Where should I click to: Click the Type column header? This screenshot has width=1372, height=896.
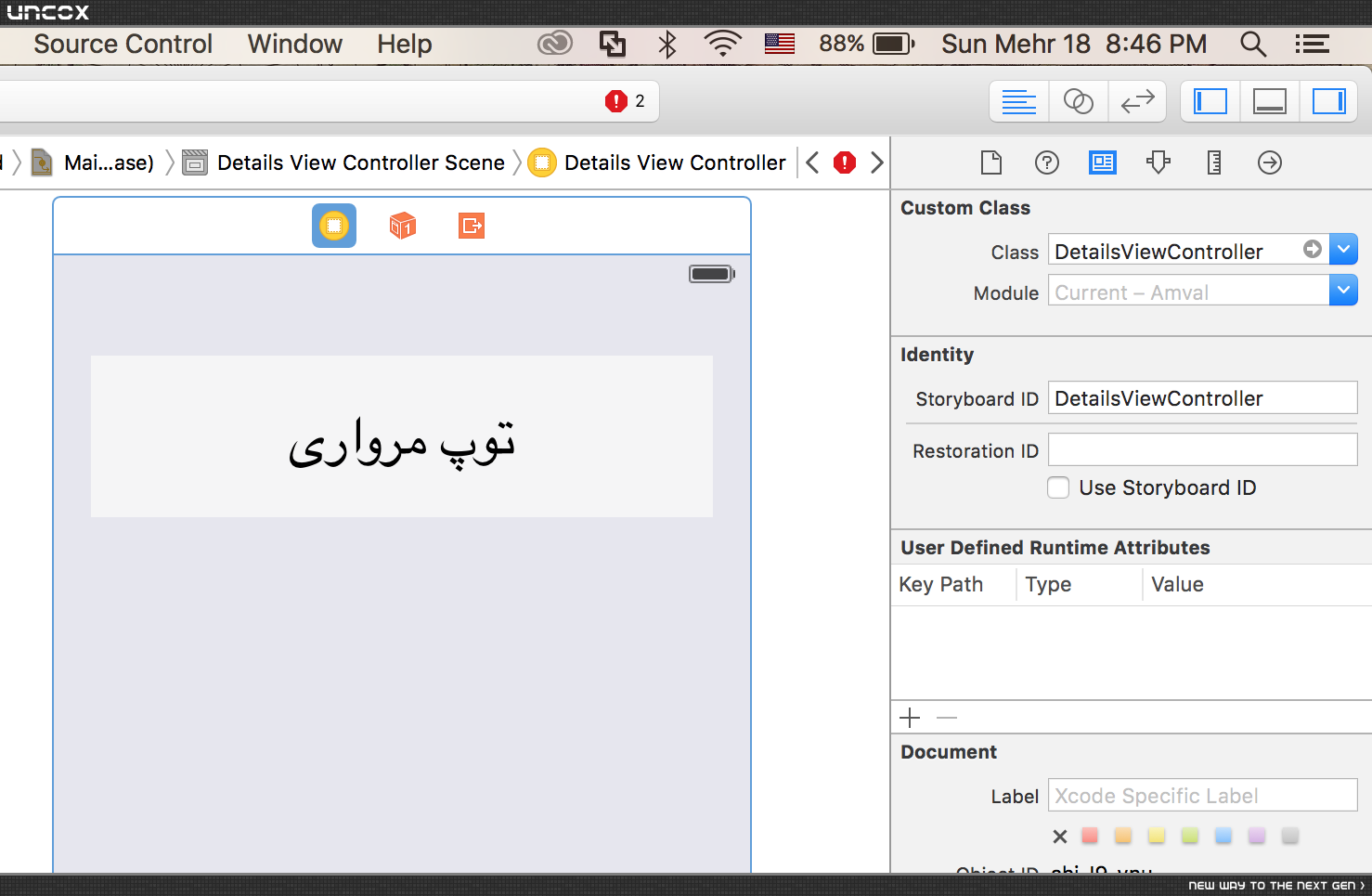pyautogui.click(x=1049, y=585)
